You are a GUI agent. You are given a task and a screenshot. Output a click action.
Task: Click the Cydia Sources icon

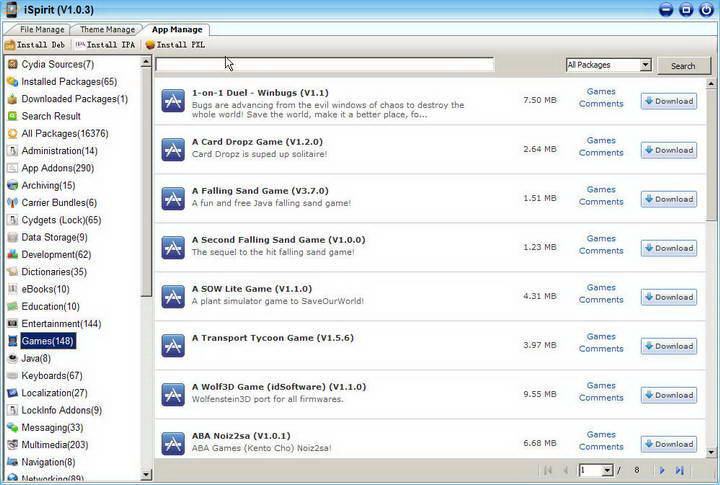pos(12,64)
